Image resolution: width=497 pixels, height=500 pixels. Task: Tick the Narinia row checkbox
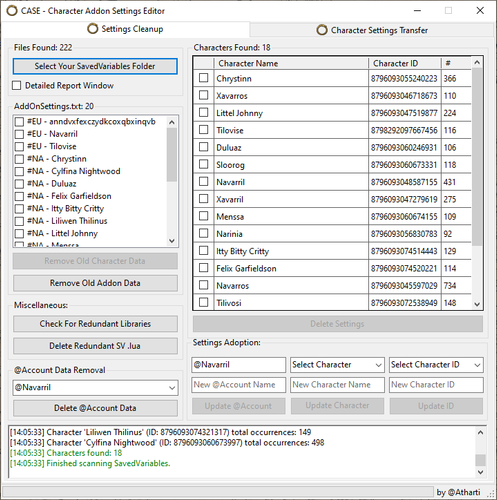pos(204,233)
